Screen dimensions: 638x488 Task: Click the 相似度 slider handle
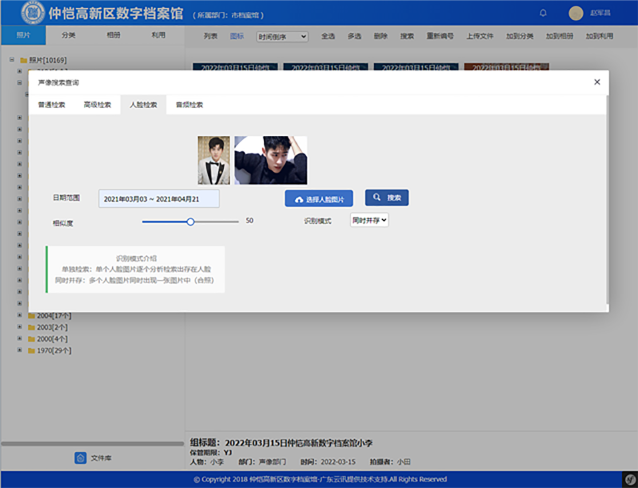pos(190,221)
